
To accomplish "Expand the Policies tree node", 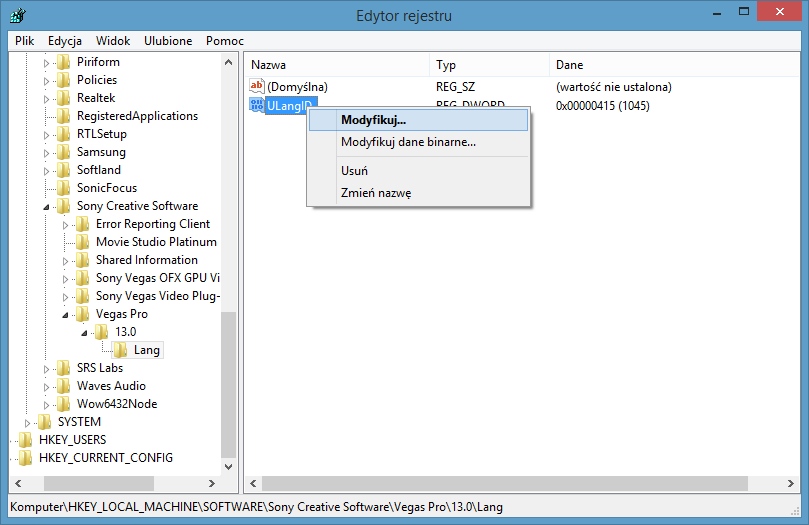I will [46, 81].
